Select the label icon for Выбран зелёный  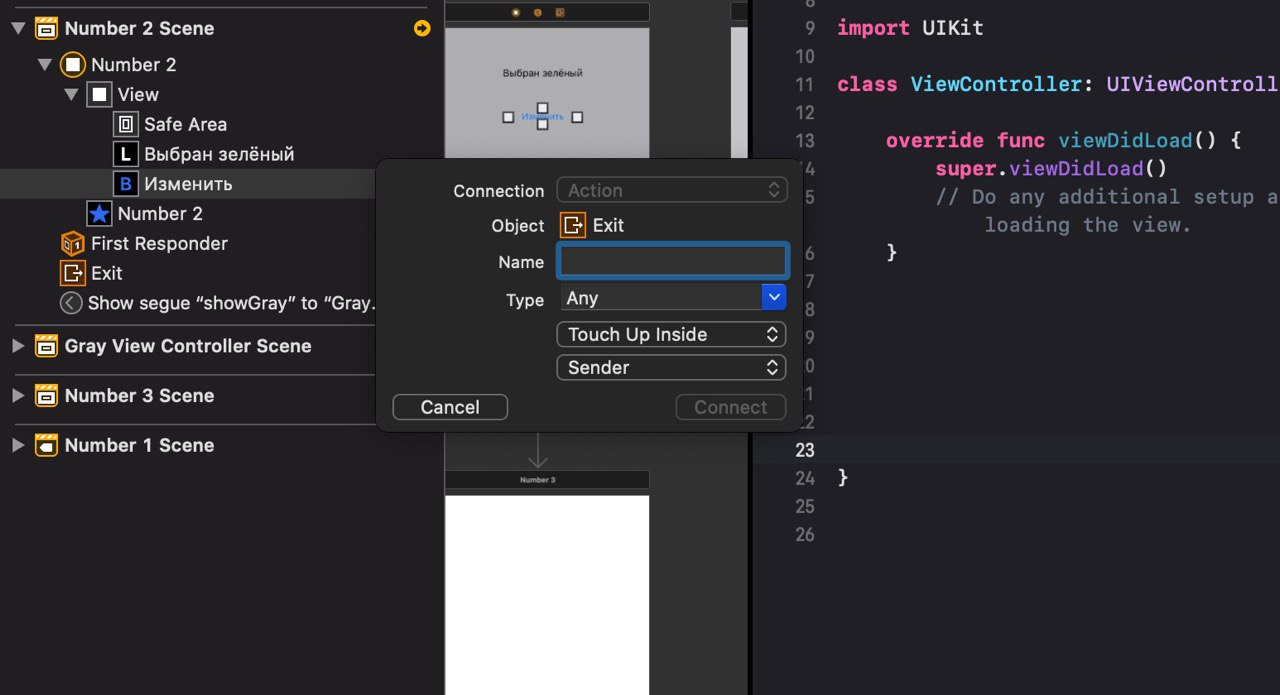[x=126, y=155]
